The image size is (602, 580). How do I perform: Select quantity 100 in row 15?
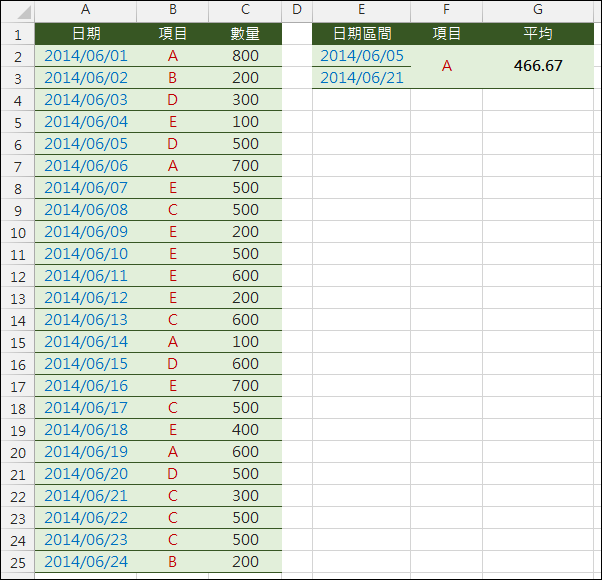tap(245, 342)
